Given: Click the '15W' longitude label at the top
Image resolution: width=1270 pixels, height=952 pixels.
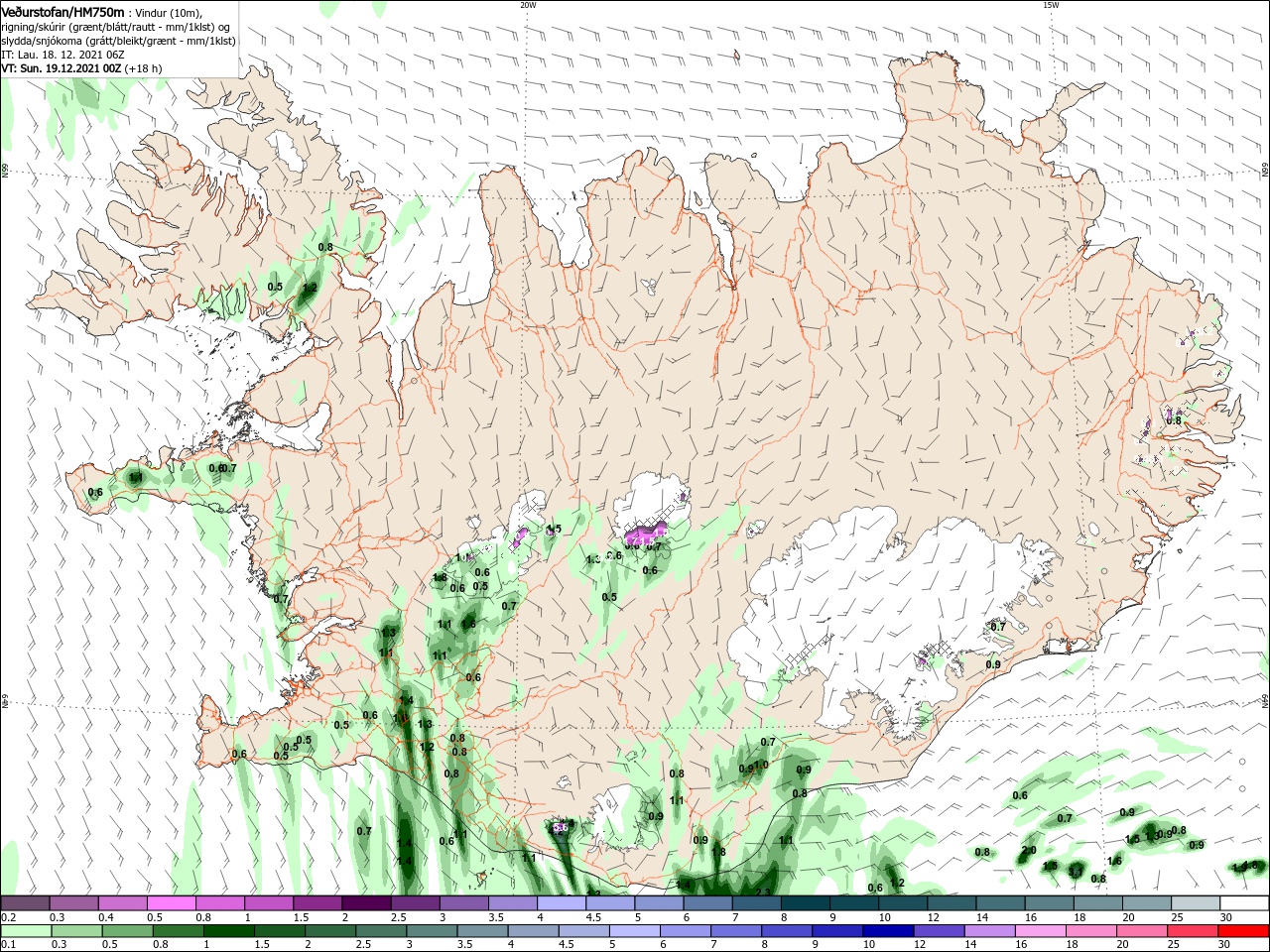Looking at the screenshot, I should point(1051,5).
